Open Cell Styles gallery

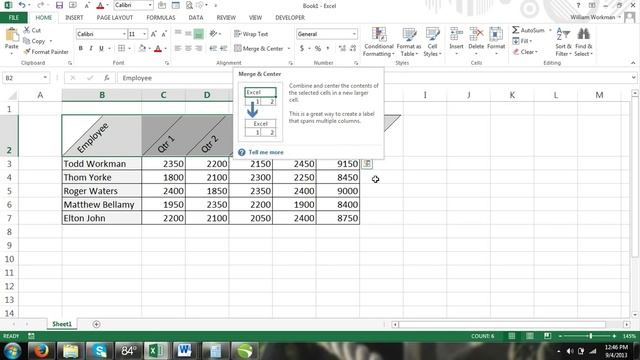432,42
